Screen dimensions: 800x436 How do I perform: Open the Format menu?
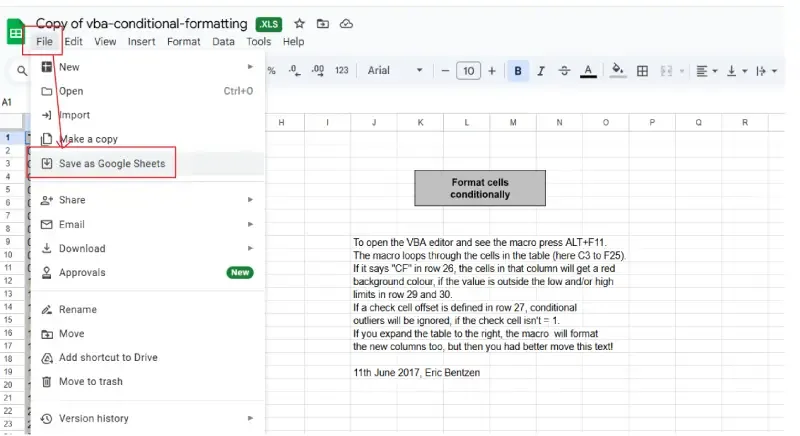[x=184, y=41]
